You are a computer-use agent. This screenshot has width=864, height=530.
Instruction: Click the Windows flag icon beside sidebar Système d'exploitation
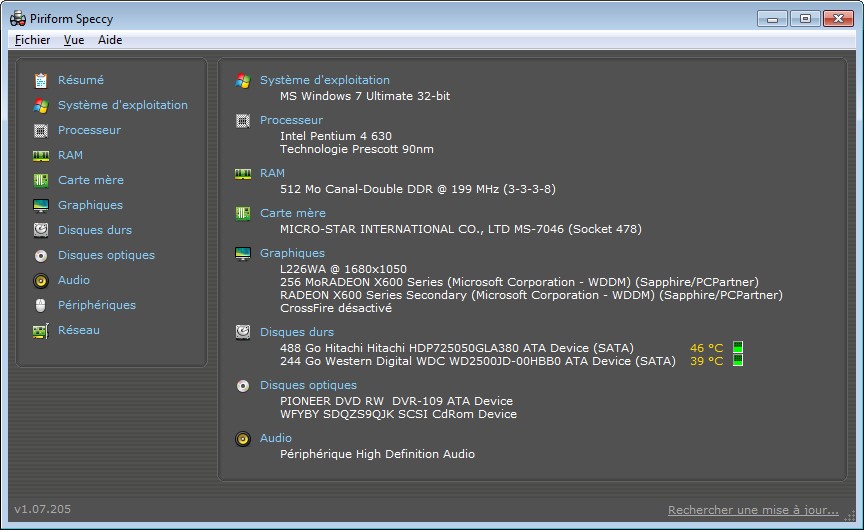click(41, 105)
